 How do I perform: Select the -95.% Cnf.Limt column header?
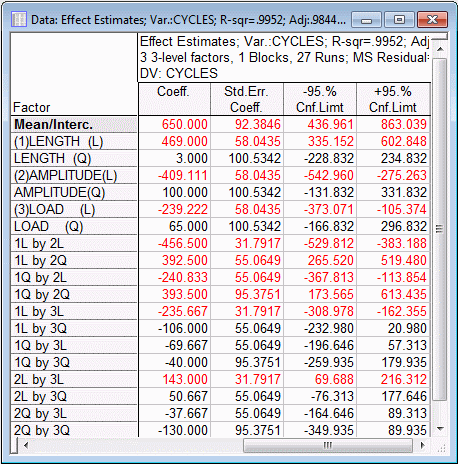pos(320,99)
